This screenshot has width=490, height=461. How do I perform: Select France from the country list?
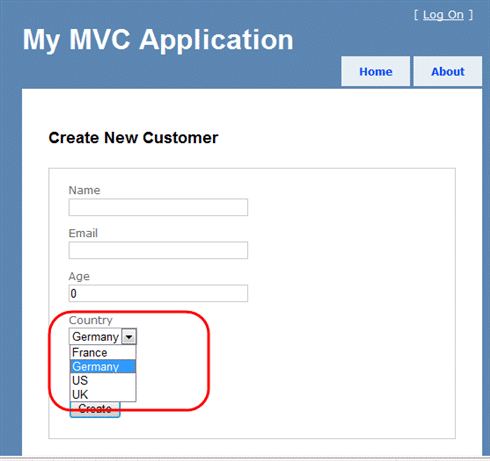(103, 353)
